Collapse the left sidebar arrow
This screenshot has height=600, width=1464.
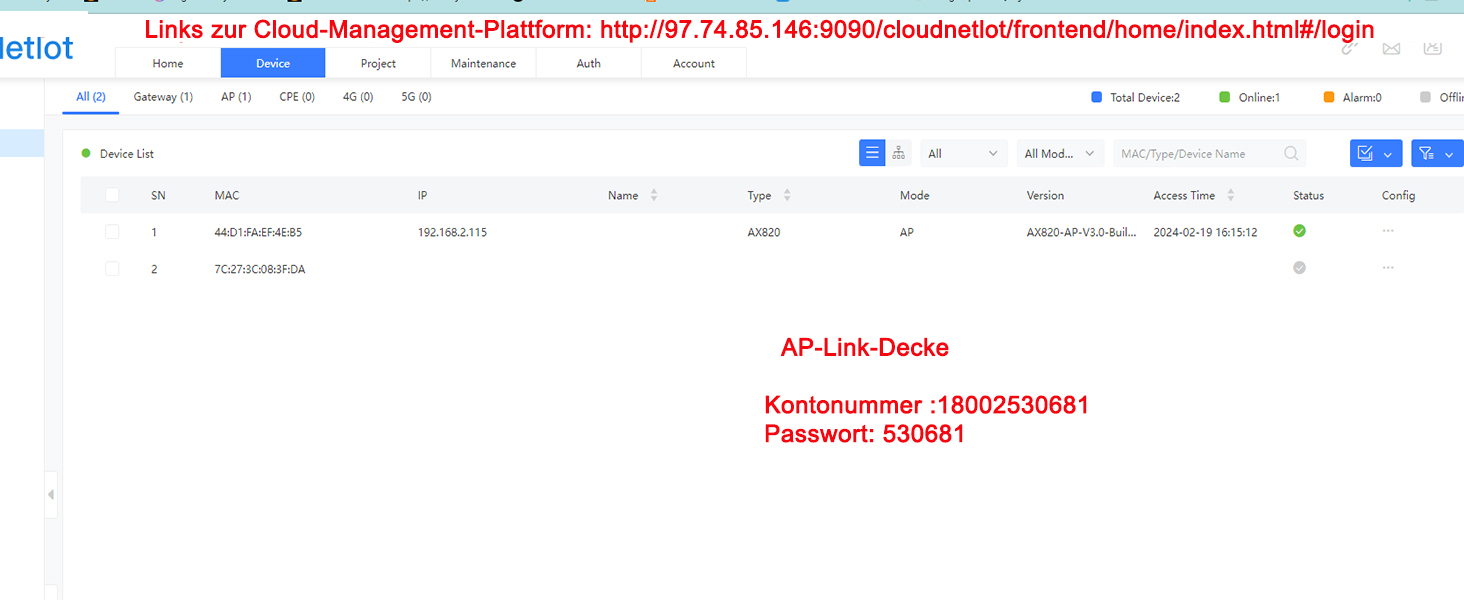[51, 494]
